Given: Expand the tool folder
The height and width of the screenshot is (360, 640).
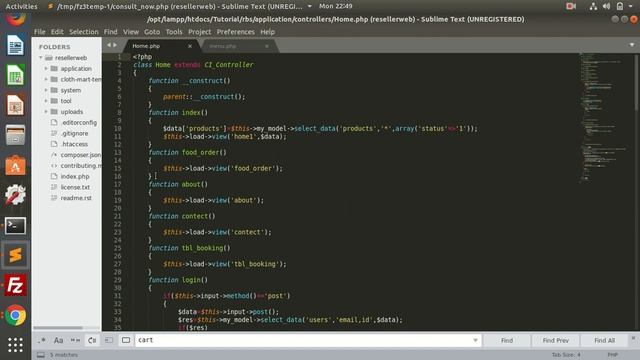Looking at the screenshot, I should coord(46,101).
